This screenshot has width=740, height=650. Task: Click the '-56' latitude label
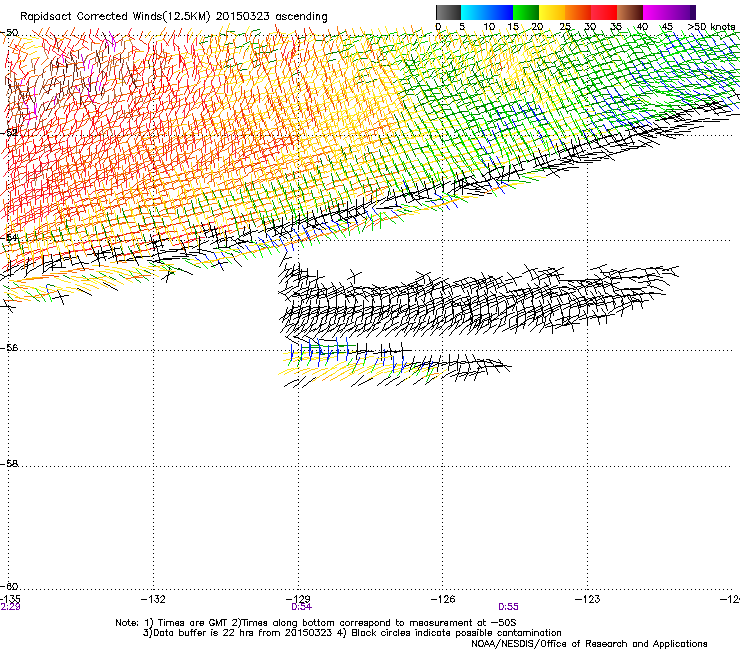click(x=9, y=348)
